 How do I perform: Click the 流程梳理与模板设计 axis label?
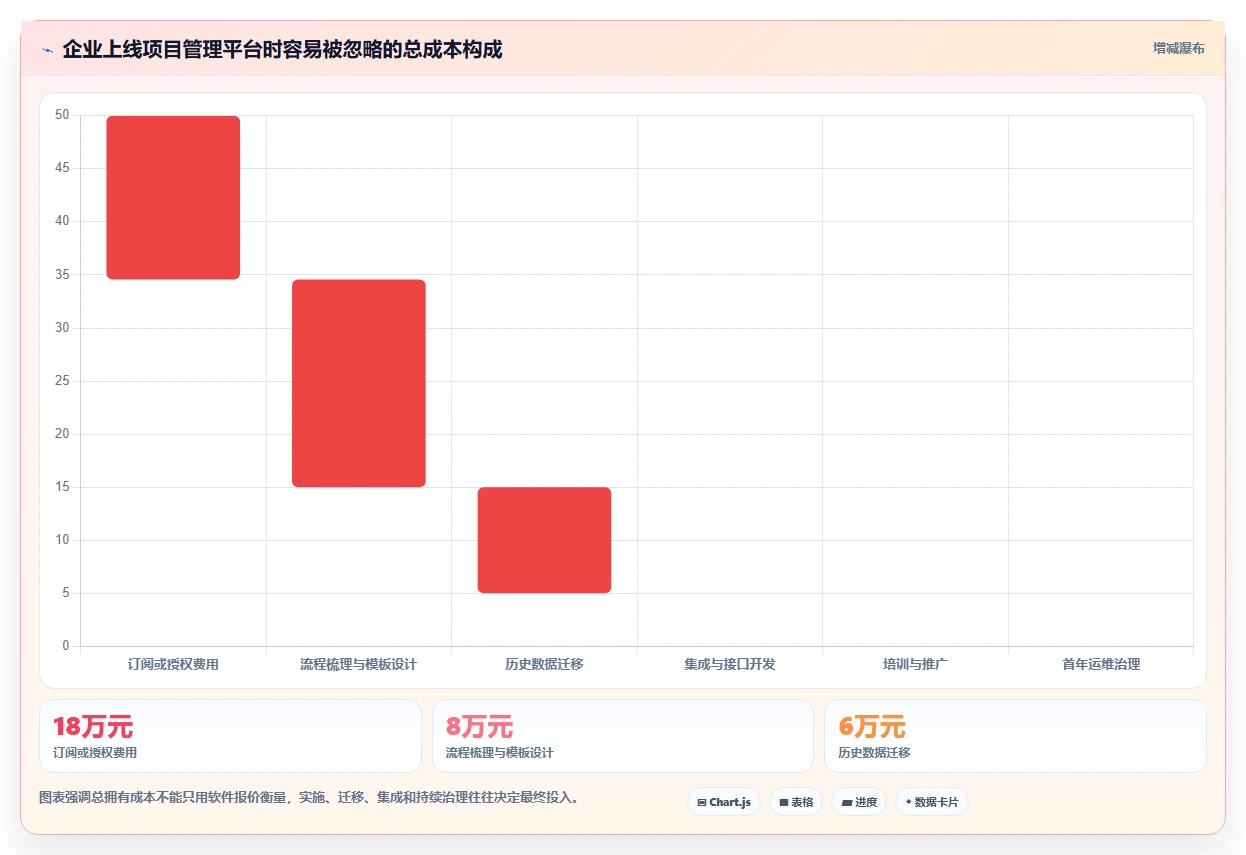359,664
